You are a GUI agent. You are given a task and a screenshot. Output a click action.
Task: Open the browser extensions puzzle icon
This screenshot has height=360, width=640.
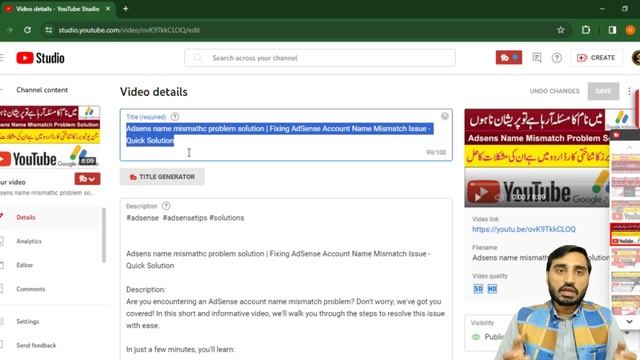click(x=586, y=30)
